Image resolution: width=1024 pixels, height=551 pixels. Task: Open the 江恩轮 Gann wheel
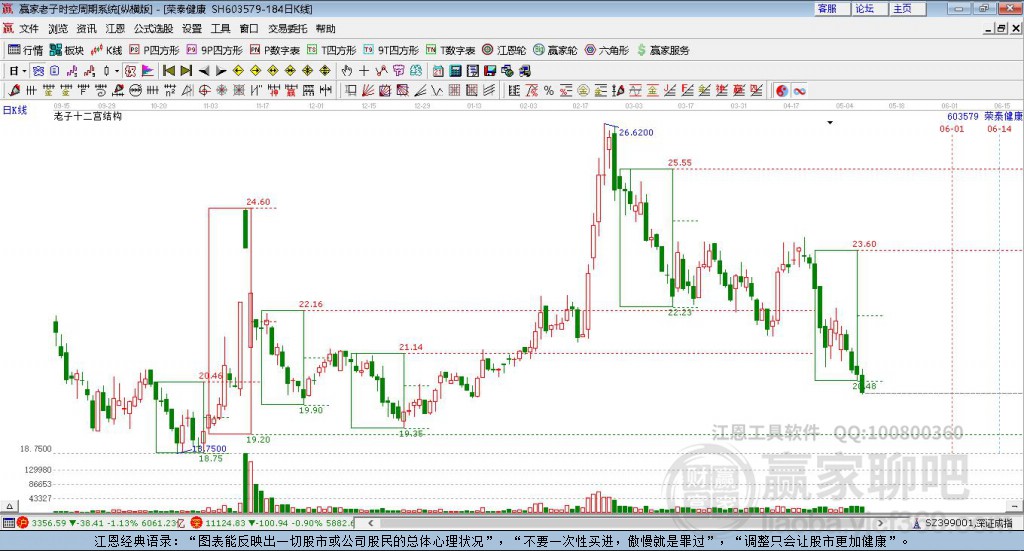(x=504, y=50)
